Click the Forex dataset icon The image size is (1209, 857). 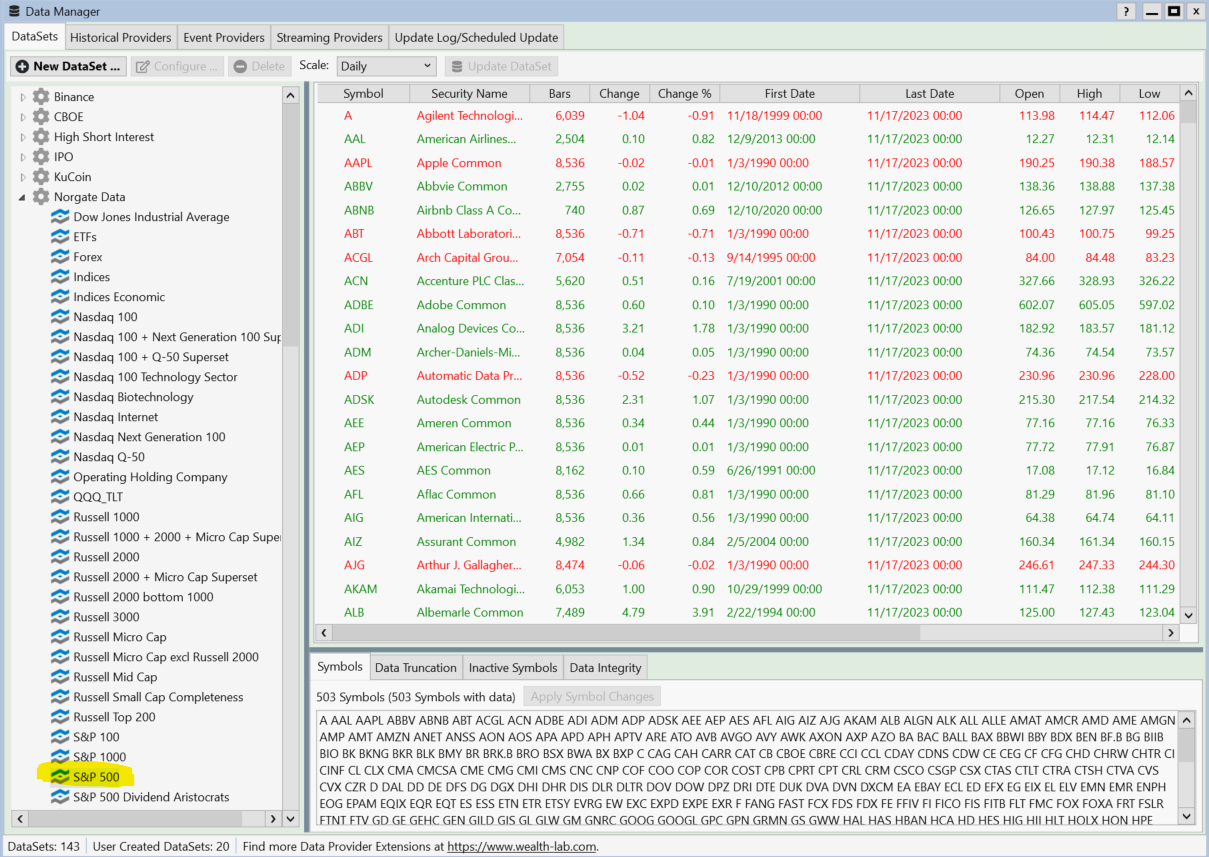tap(60, 257)
